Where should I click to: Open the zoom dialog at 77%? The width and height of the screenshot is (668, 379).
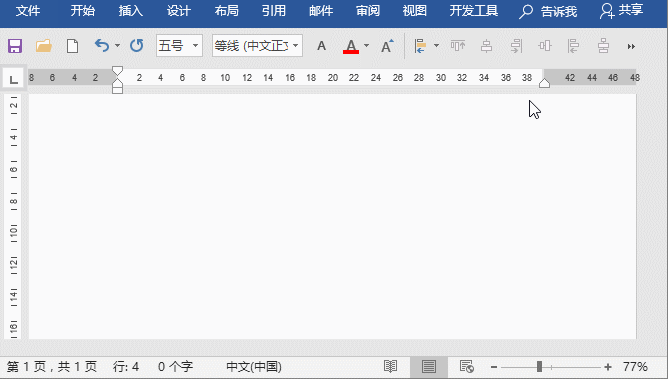(x=635, y=367)
